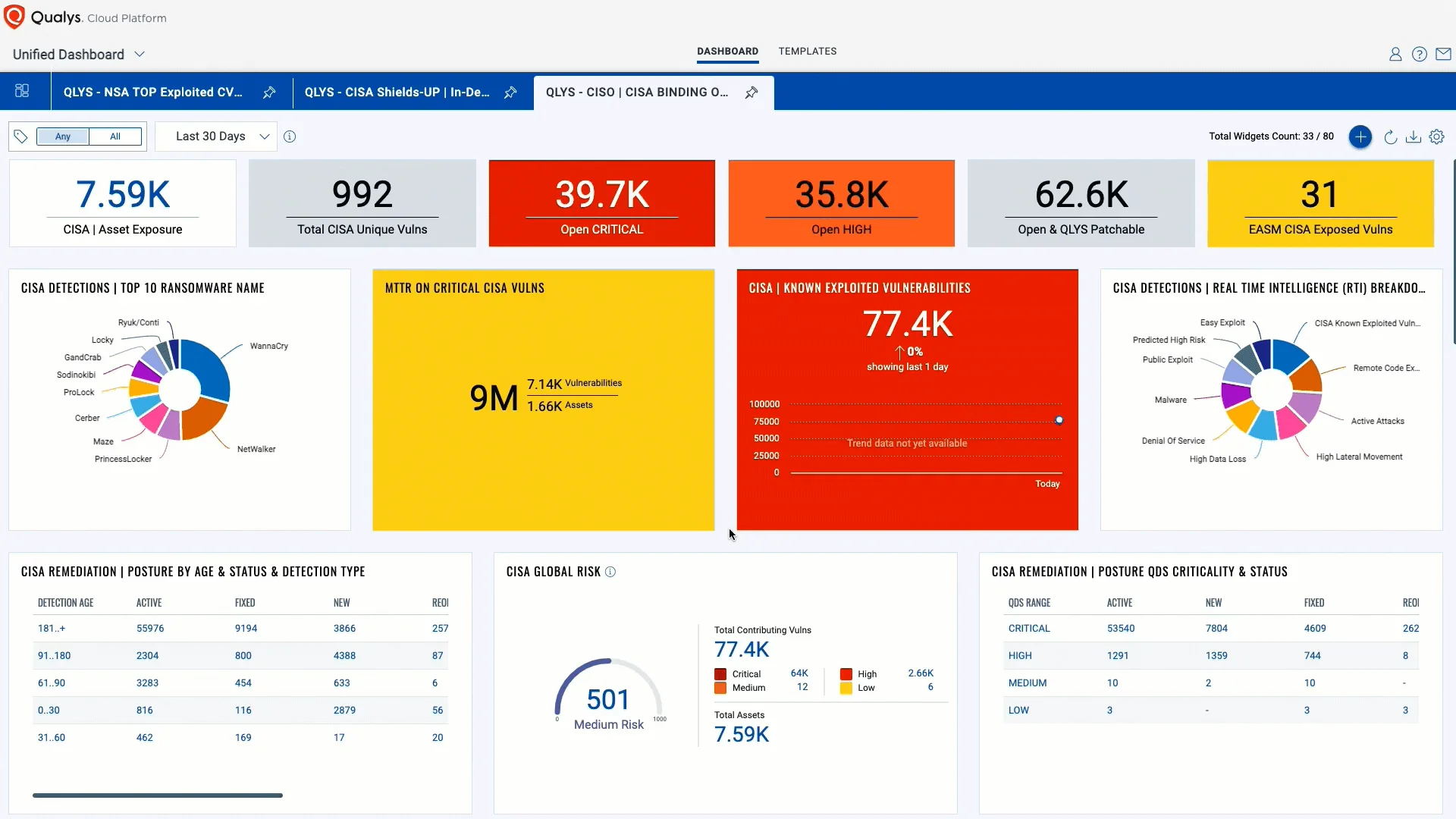Select the "Any" filter option
The width and height of the screenshot is (1456, 819).
point(62,136)
